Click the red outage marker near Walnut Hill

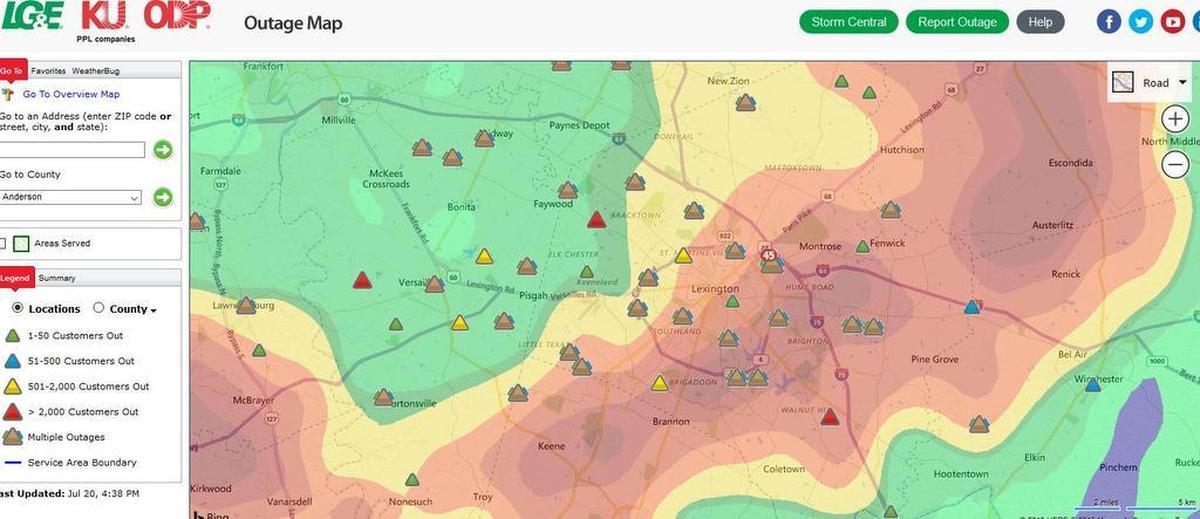coord(829,416)
